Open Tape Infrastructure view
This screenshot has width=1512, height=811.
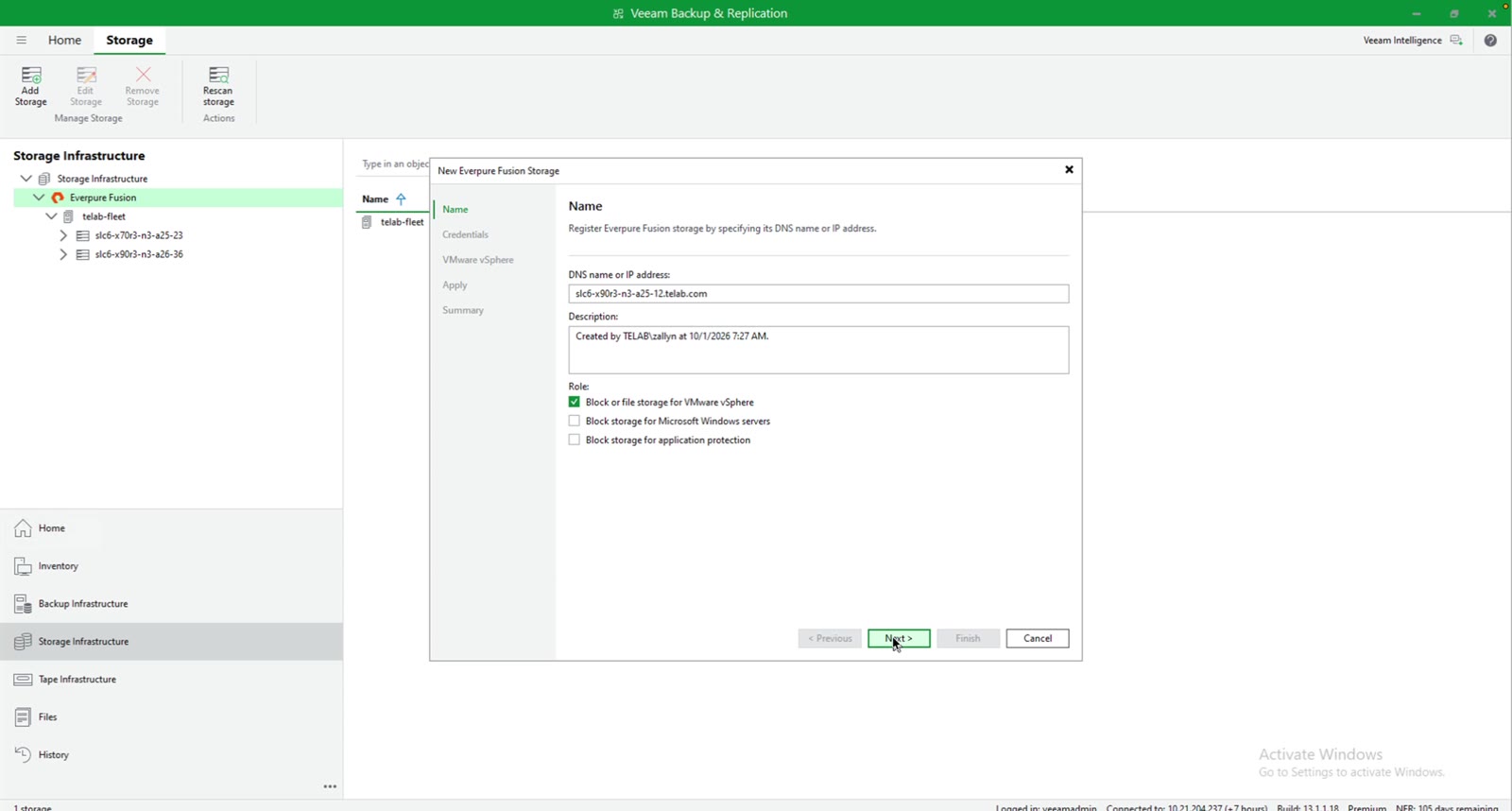171,680
